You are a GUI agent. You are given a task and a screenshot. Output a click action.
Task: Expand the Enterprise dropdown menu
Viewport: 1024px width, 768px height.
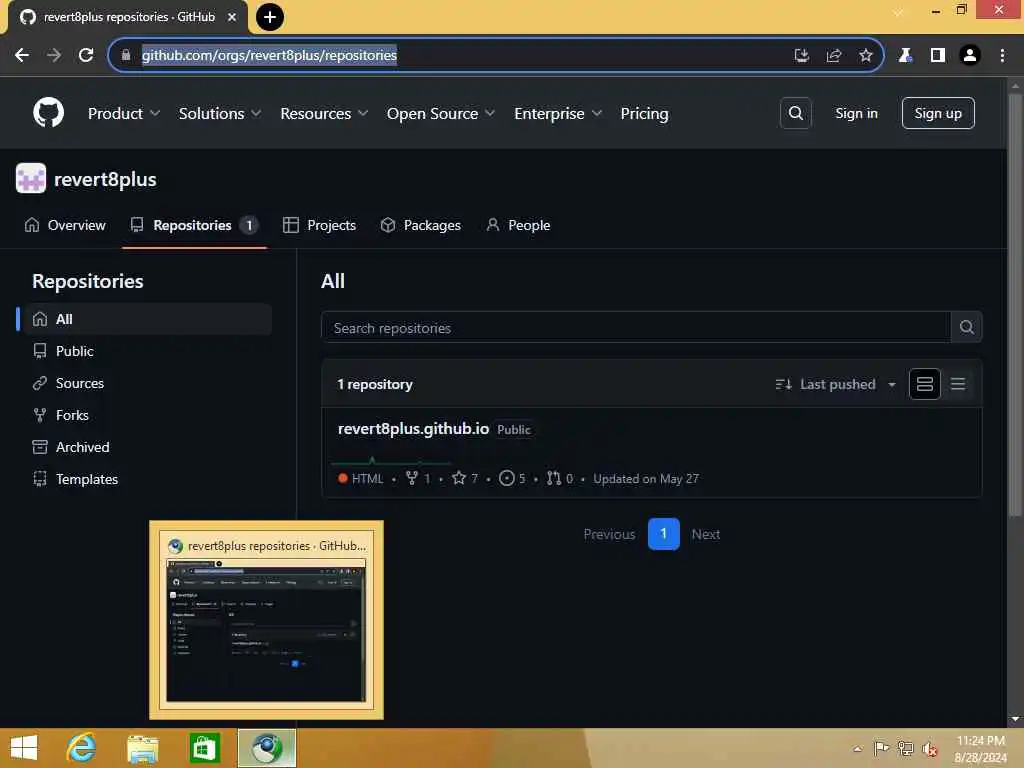tap(558, 114)
